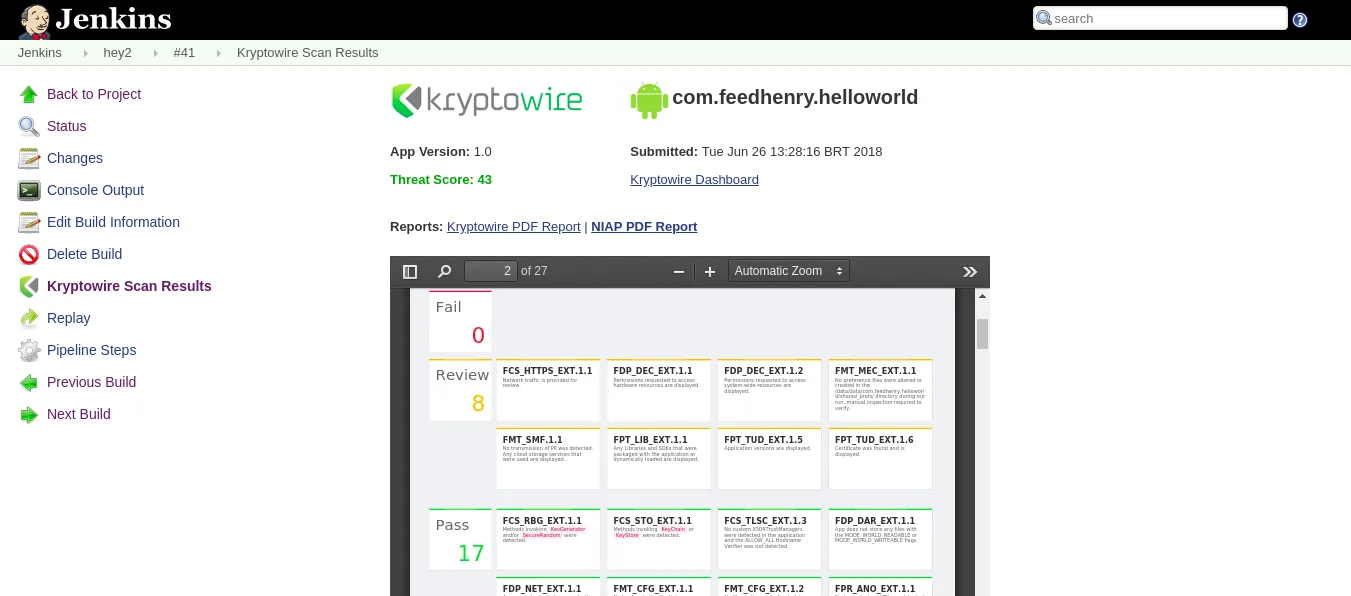Click the Pass 17 summary box
The image size is (1351, 596).
(x=460, y=540)
